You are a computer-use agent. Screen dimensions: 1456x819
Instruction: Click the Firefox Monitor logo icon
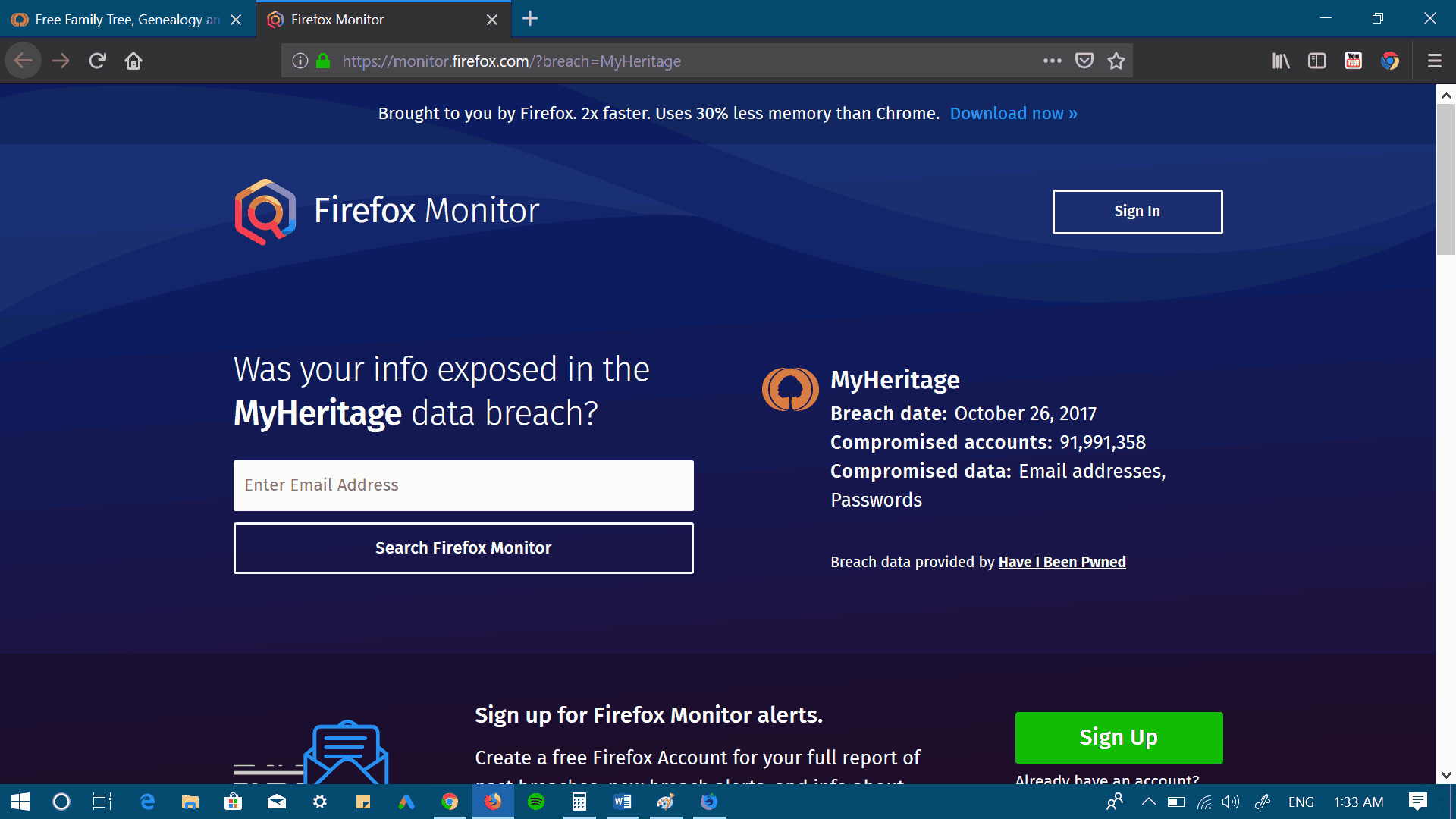[264, 212]
